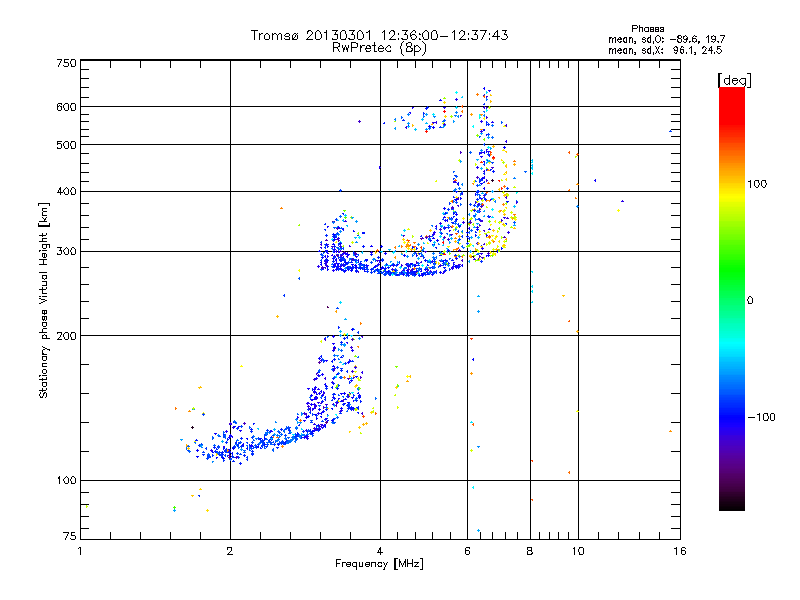Click the y-axis '200' tick label
Image resolution: width=800 pixels, height=600 pixels.
(x=66, y=336)
